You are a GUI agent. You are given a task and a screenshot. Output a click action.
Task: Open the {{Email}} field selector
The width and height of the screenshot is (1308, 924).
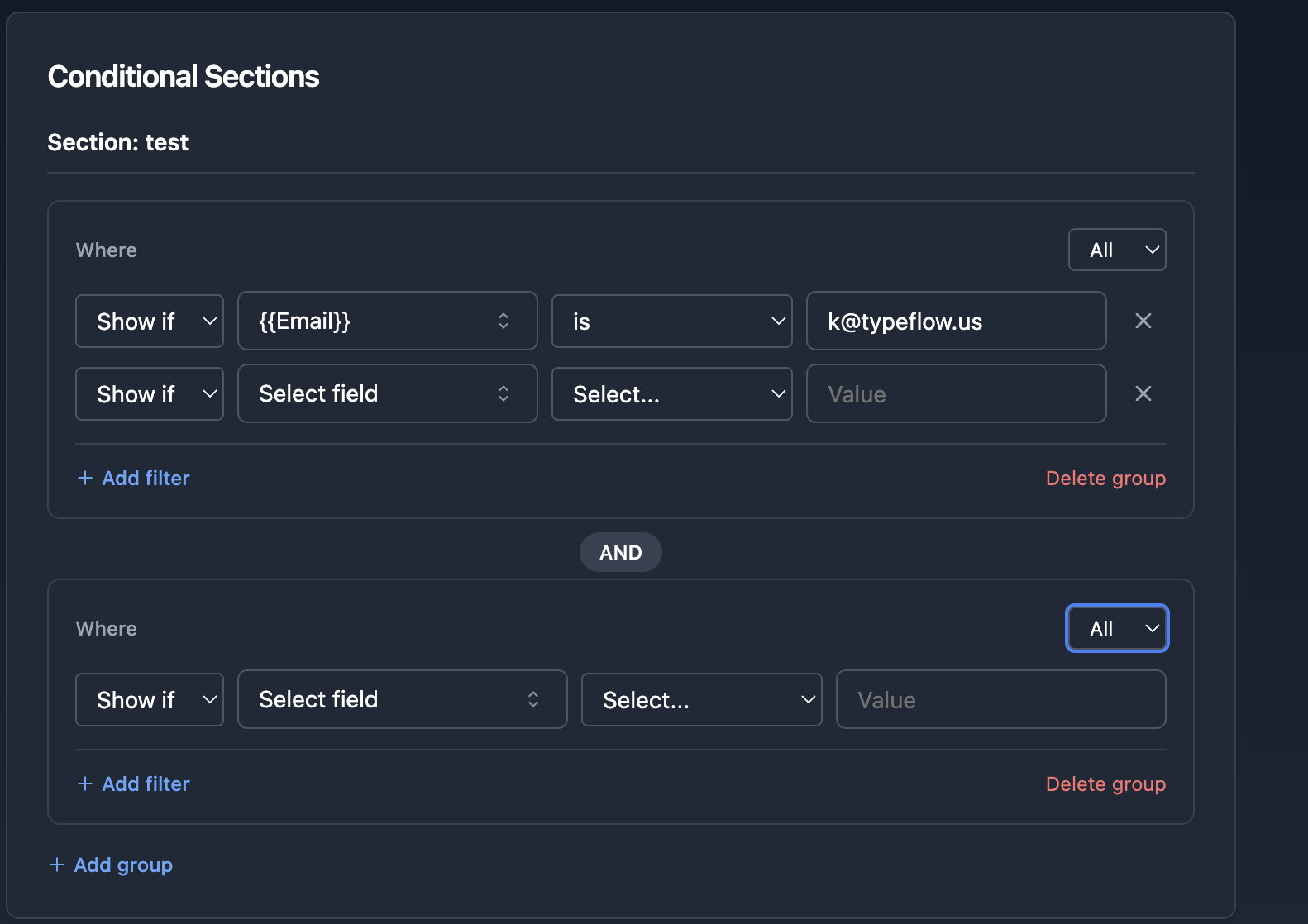tap(387, 321)
